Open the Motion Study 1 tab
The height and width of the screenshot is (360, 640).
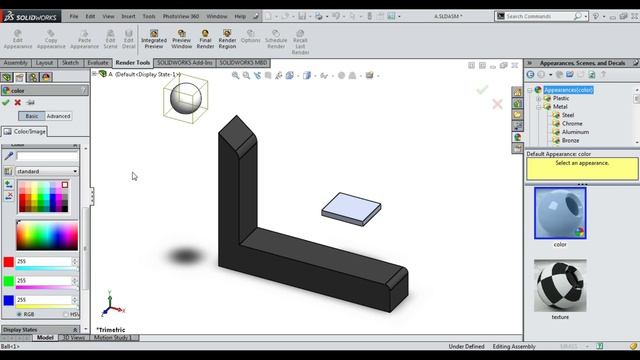113,338
